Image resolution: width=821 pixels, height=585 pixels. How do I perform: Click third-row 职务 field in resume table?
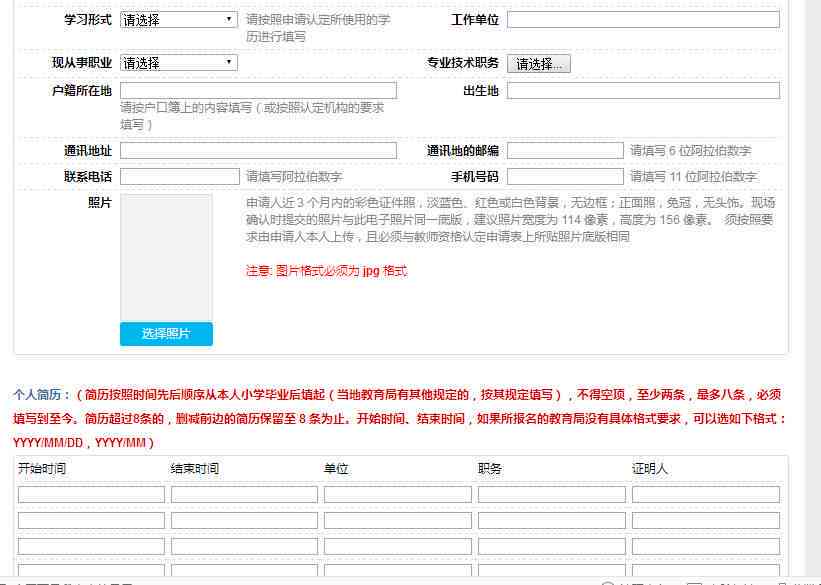click(551, 547)
